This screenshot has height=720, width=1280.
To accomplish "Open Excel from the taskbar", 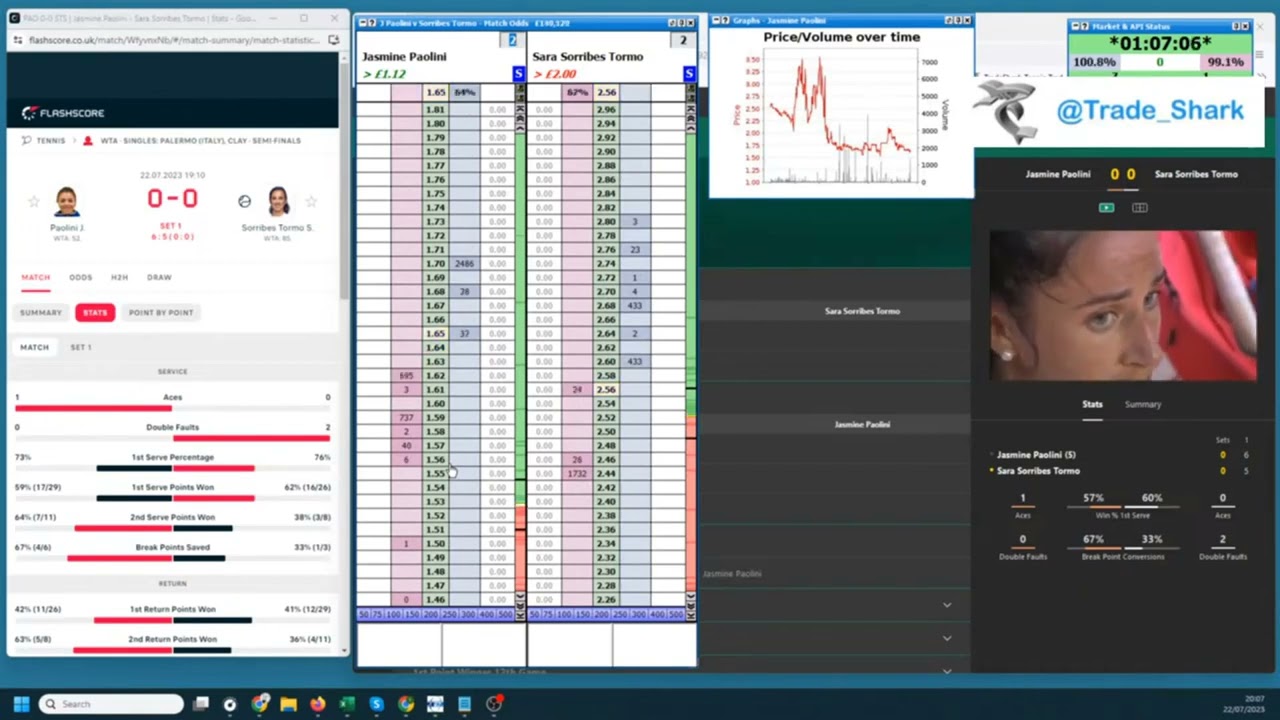I will (x=347, y=704).
